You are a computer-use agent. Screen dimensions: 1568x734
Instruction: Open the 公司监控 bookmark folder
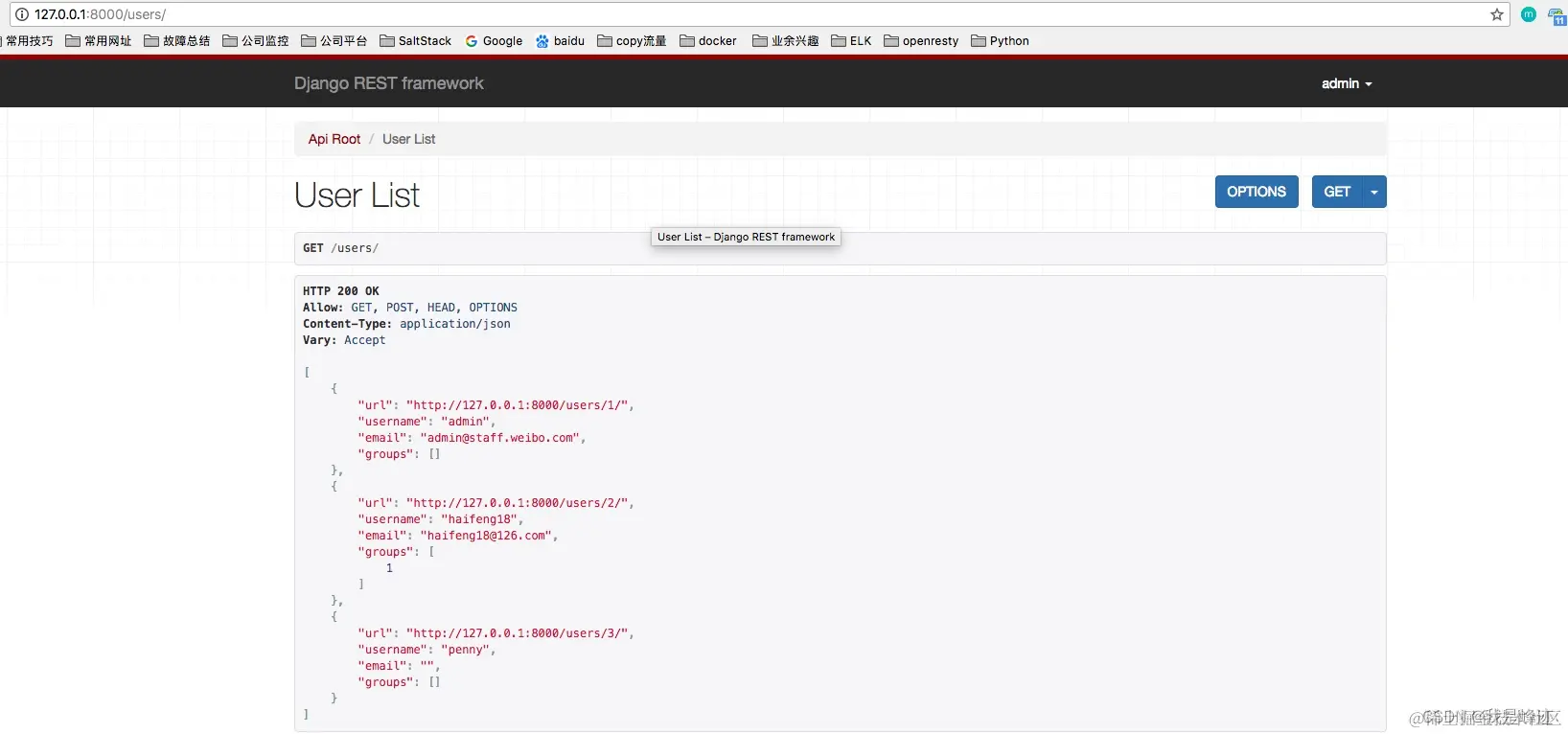(256, 41)
